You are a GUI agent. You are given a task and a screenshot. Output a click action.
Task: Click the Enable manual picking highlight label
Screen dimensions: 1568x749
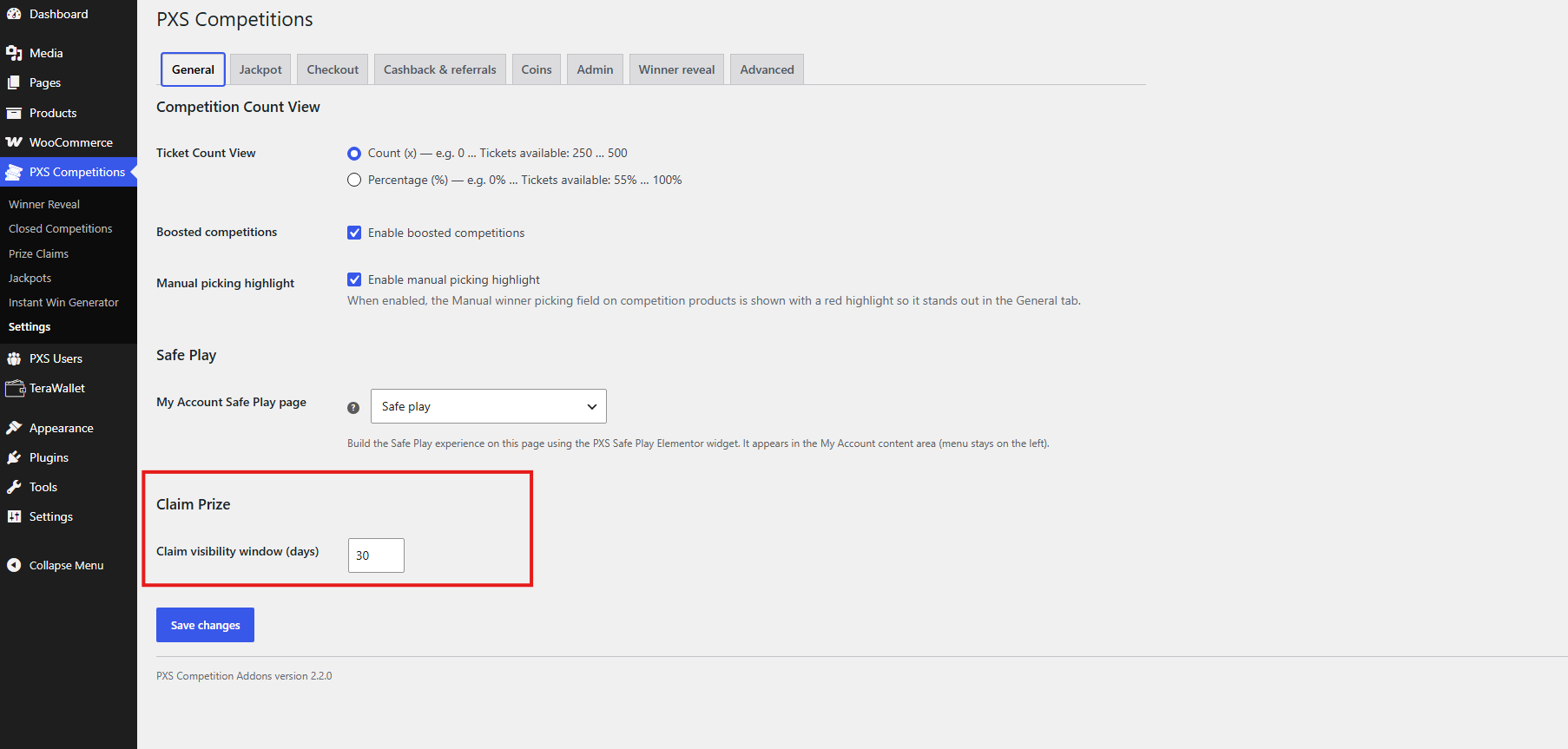(x=454, y=279)
